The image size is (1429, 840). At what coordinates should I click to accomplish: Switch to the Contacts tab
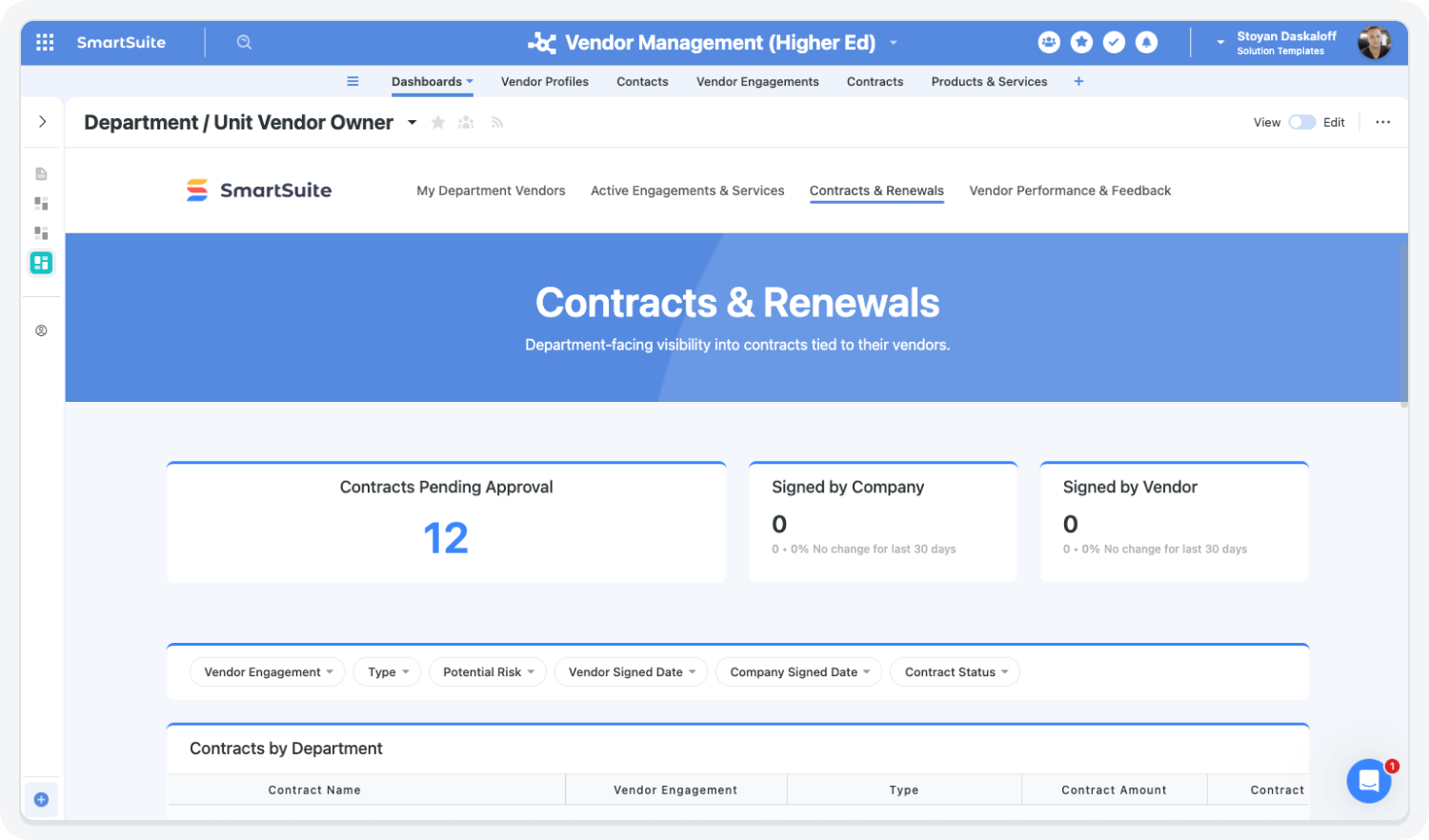click(x=642, y=82)
